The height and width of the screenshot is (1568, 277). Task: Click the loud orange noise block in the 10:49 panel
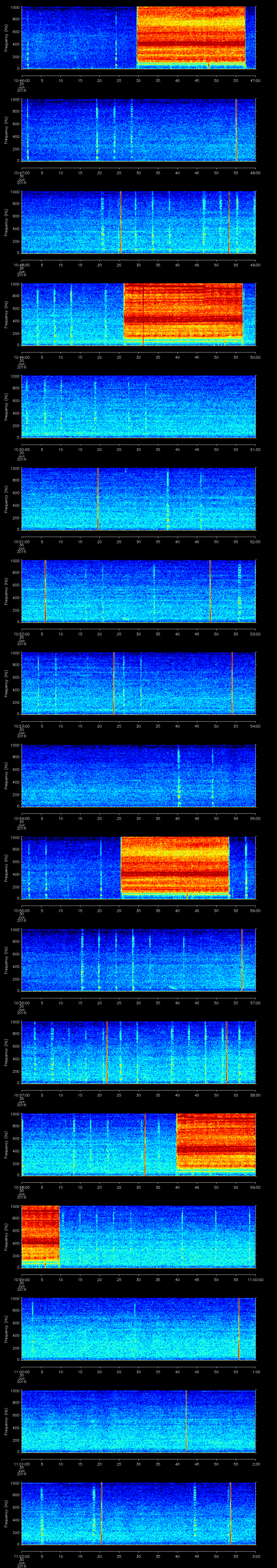tap(183, 312)
